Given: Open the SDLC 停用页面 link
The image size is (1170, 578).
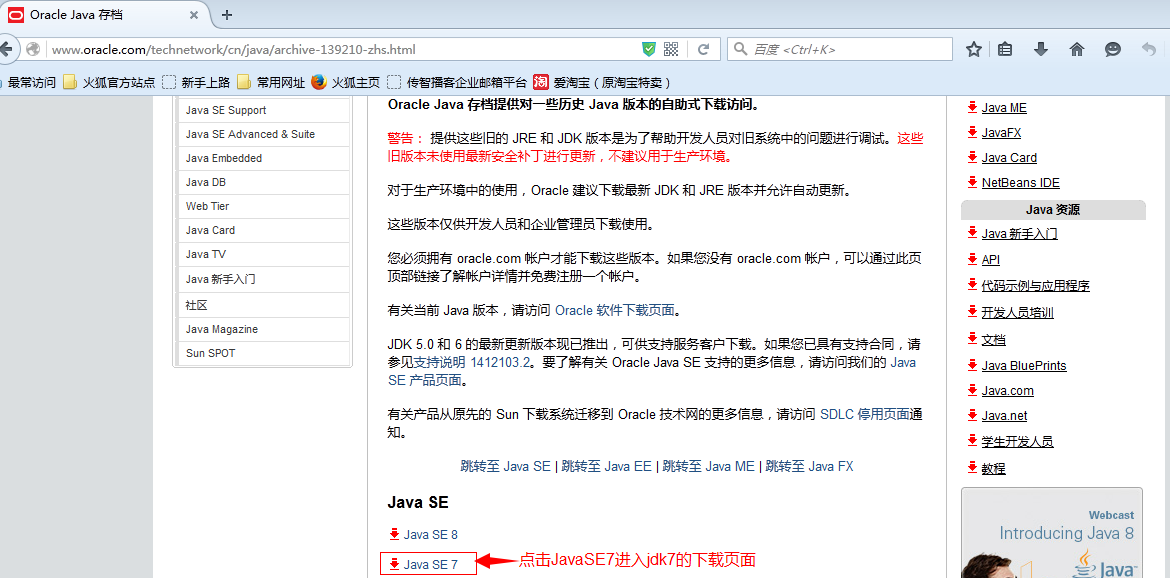Looking at the screenshot, I should [865, 413].
